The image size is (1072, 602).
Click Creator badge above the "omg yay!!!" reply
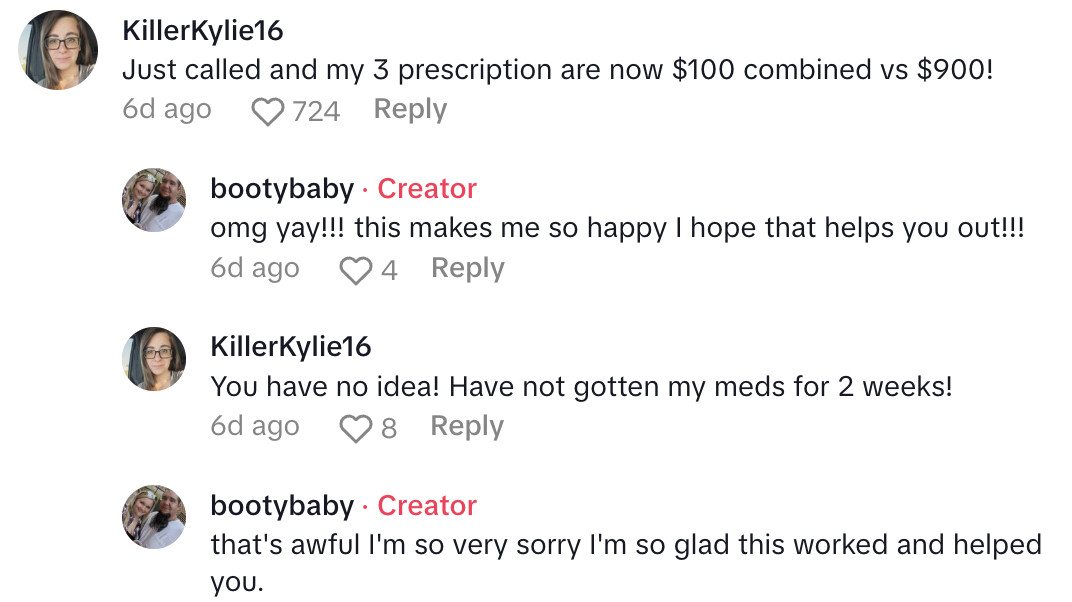[427, 189]
